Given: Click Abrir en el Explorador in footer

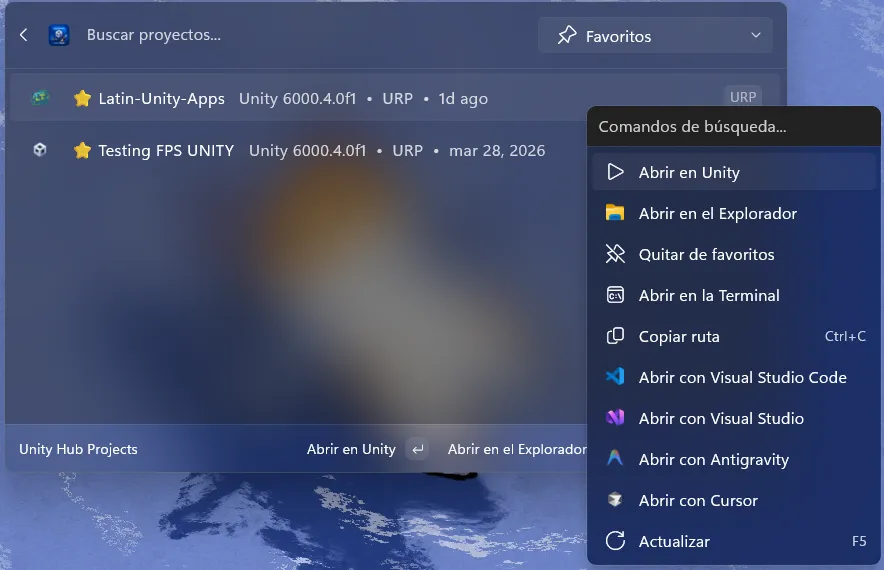Looking at the screenshot, I should 517,449.
